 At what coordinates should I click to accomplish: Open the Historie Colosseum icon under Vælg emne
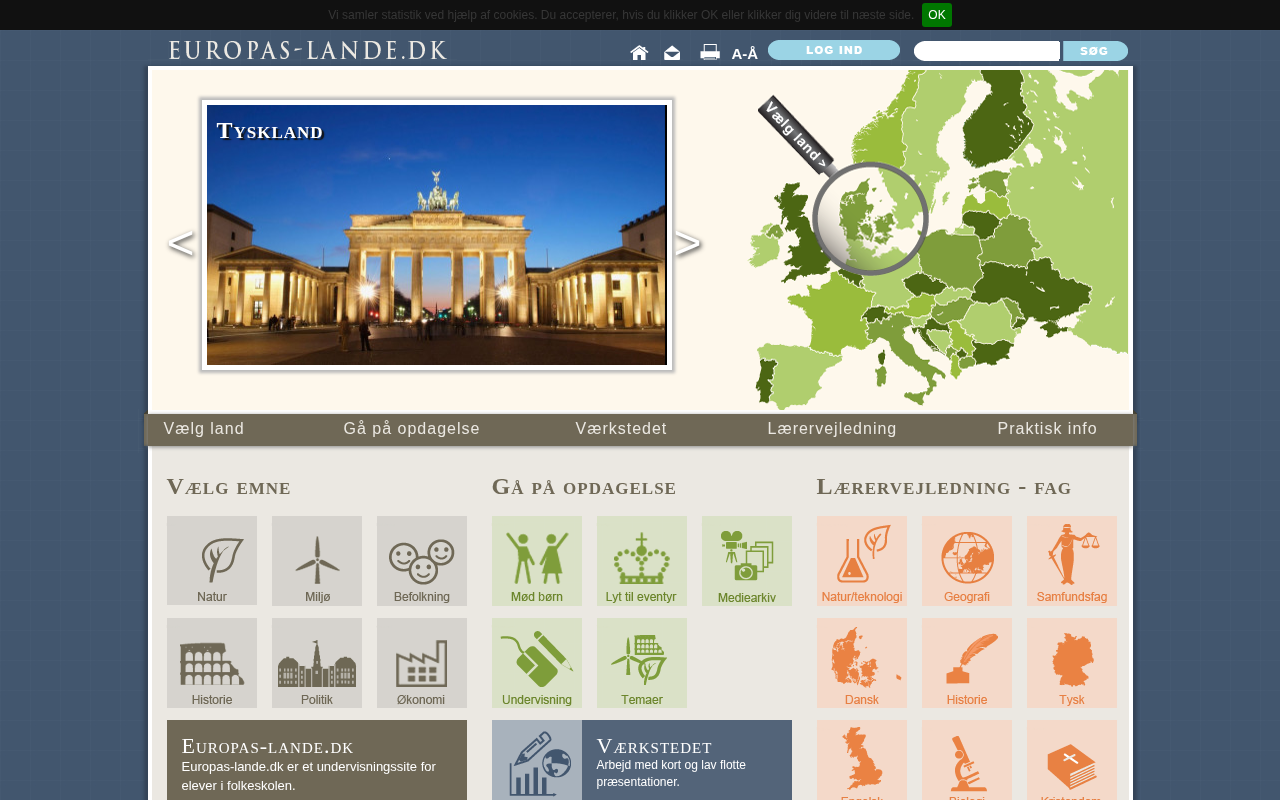pyautogui.click(x=212, y=663)
